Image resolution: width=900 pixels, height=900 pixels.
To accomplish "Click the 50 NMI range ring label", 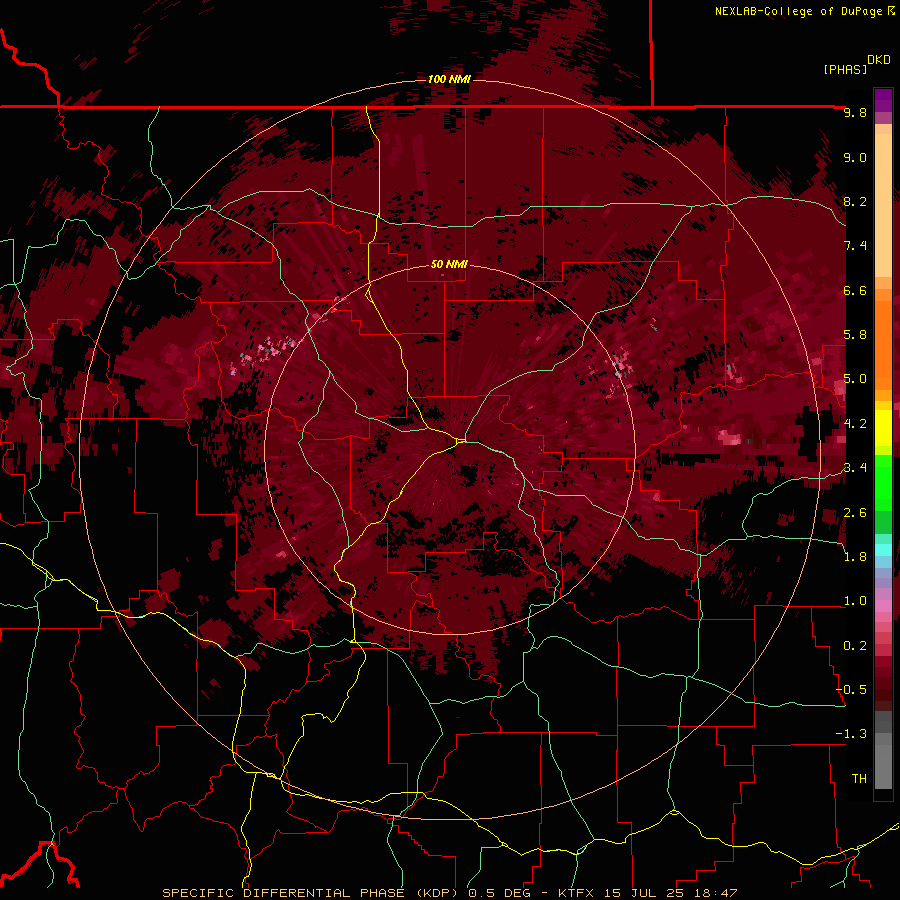I will tap(449, 264).
